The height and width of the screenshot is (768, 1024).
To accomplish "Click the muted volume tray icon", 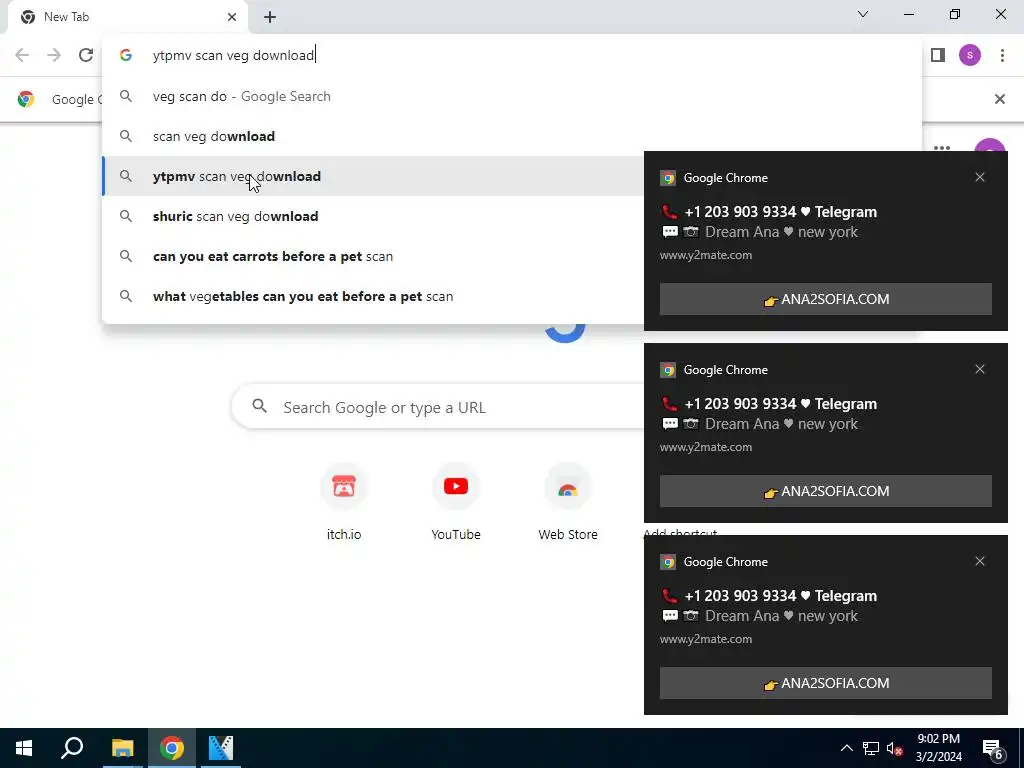I will [895, 748].
